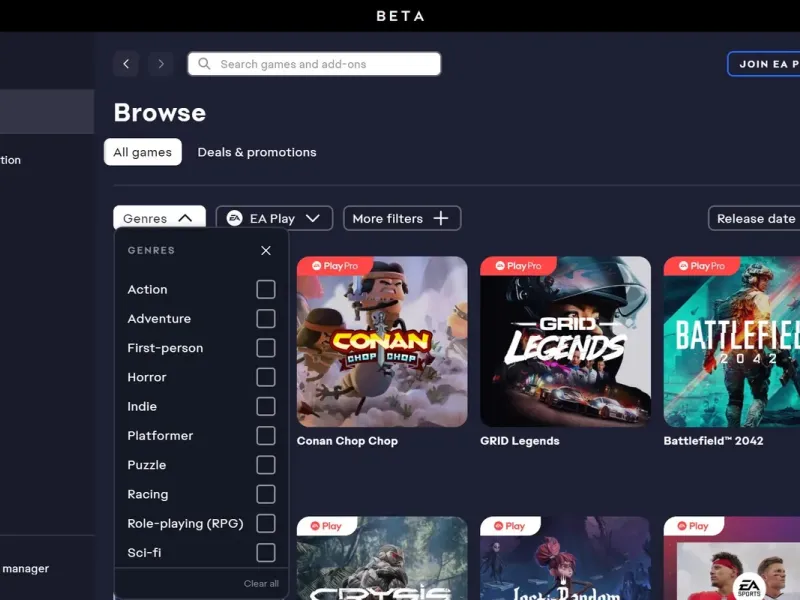Viewport: 800px width, 600px height.
Task: Open the Battlefield 2042 cover art
Action: coord(732,342)
